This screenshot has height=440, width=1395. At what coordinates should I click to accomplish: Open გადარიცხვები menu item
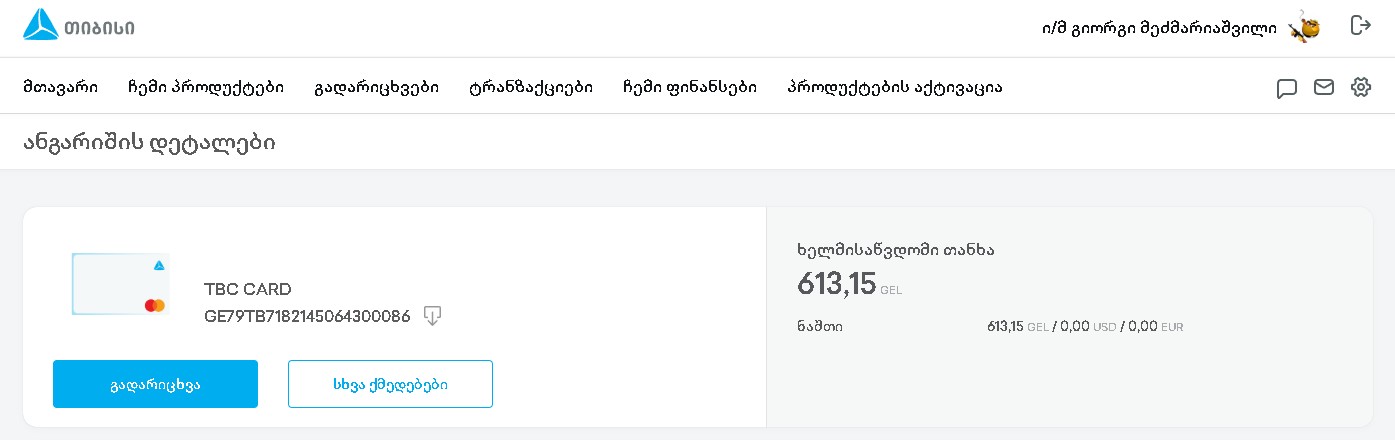tap(376, 87)
